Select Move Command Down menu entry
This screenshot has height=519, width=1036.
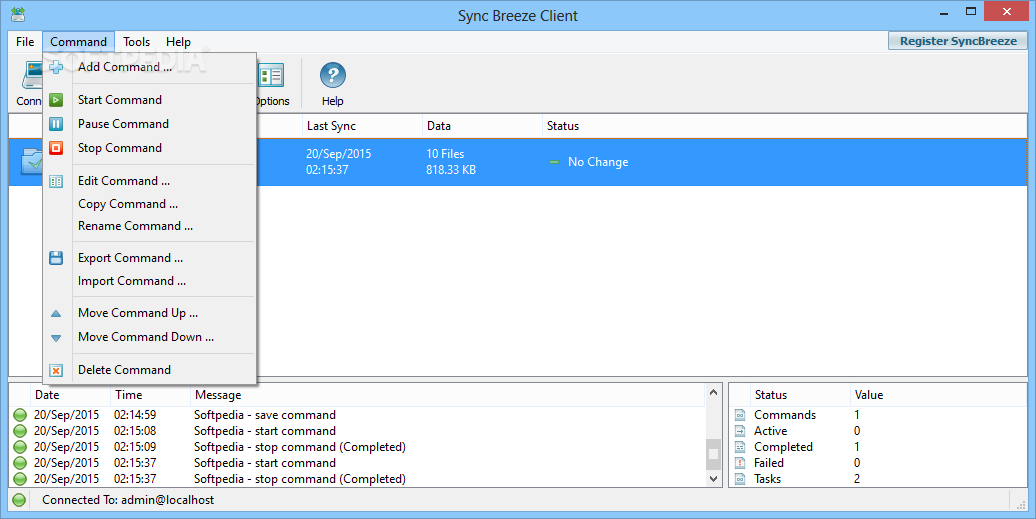tap(149, 337)
